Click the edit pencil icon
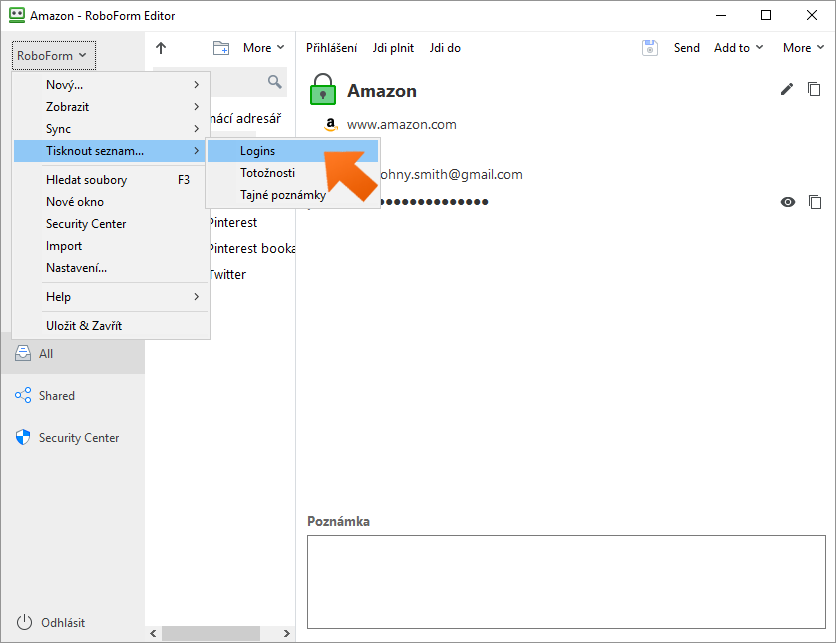 click(x=787, y=89)
